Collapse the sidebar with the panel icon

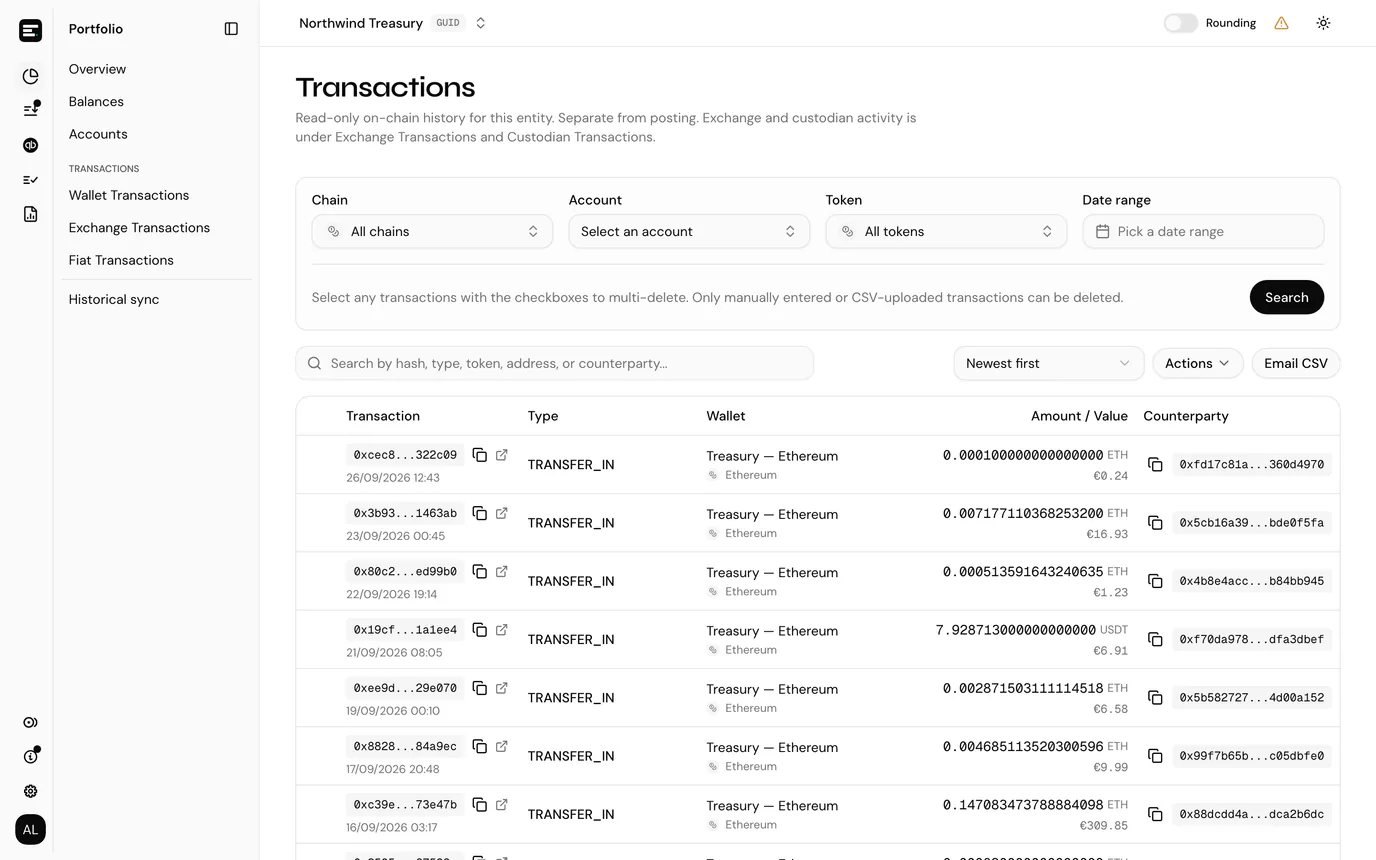pos(231,29)
